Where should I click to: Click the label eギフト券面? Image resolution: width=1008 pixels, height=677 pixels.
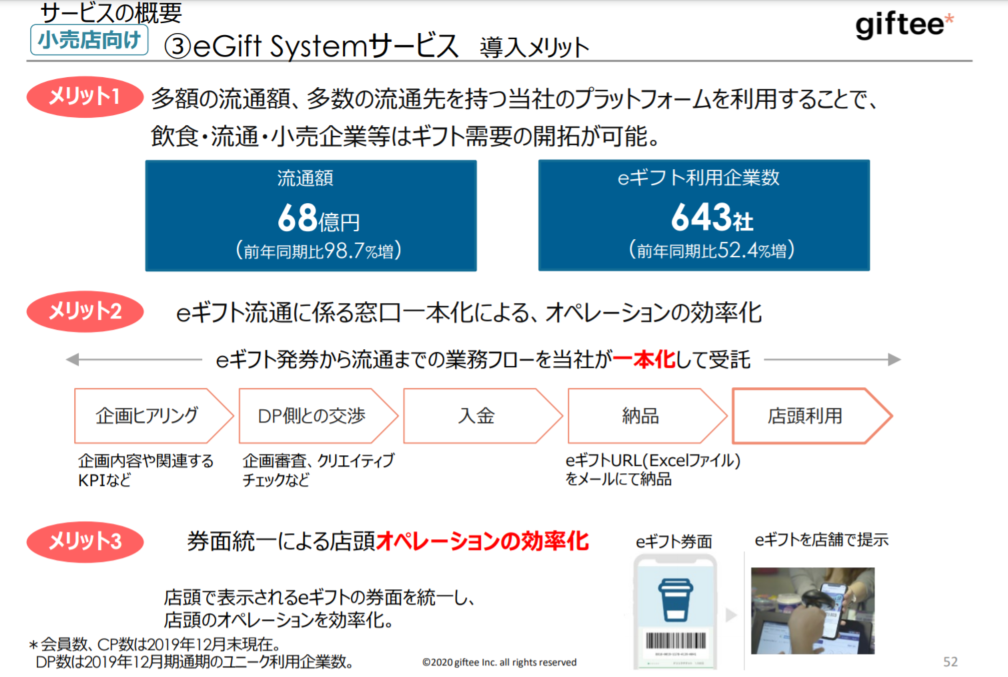[674, 541]
